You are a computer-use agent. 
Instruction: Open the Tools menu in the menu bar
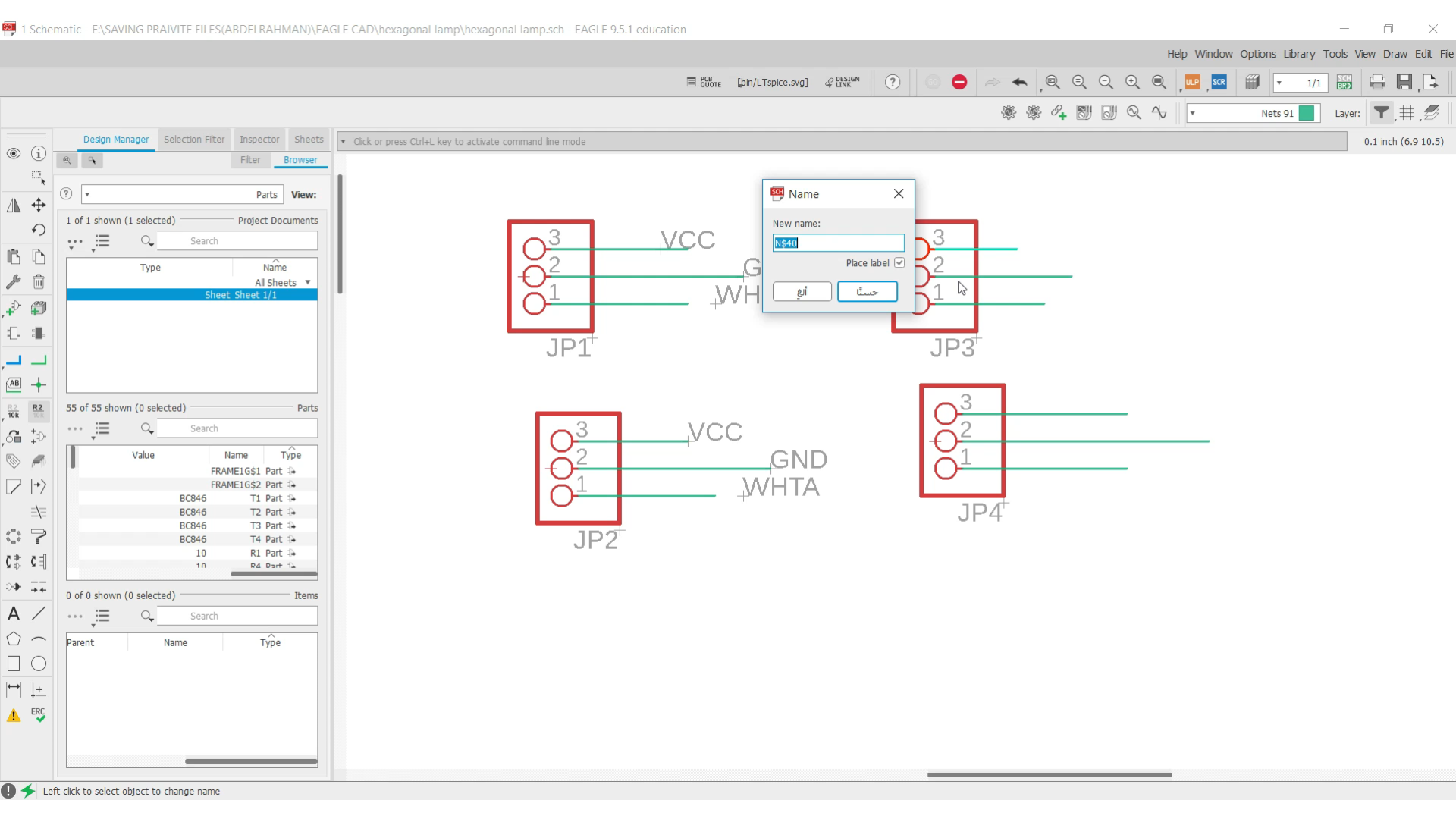click(x=1336, y=53)
